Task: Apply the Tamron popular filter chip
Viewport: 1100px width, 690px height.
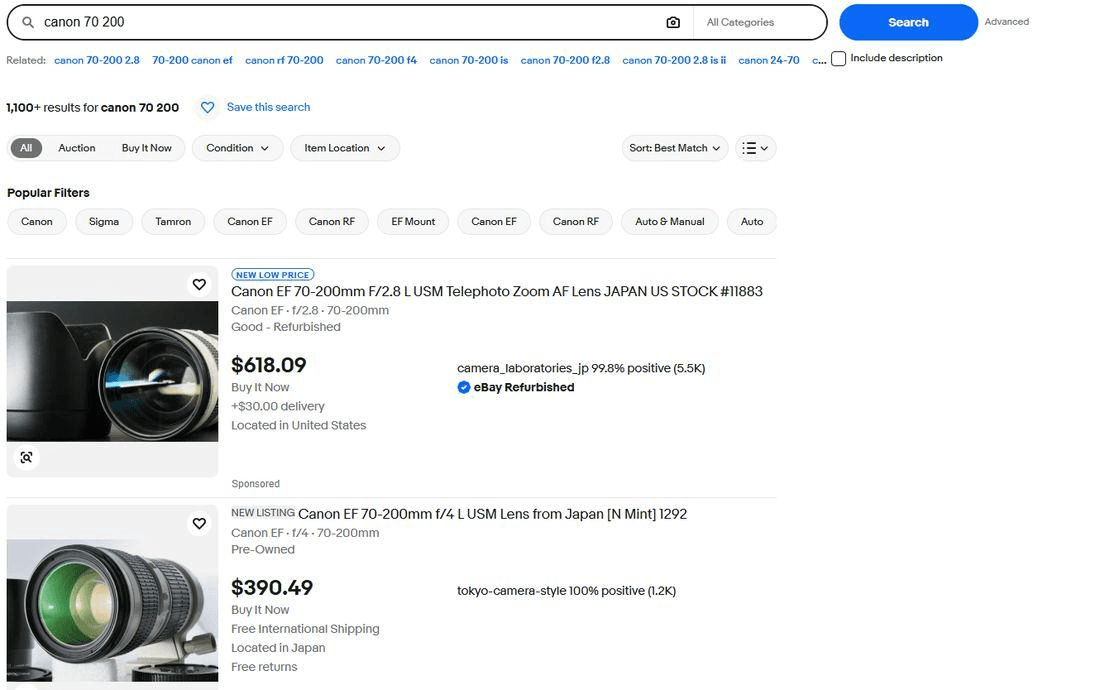Action: point(173,222)
